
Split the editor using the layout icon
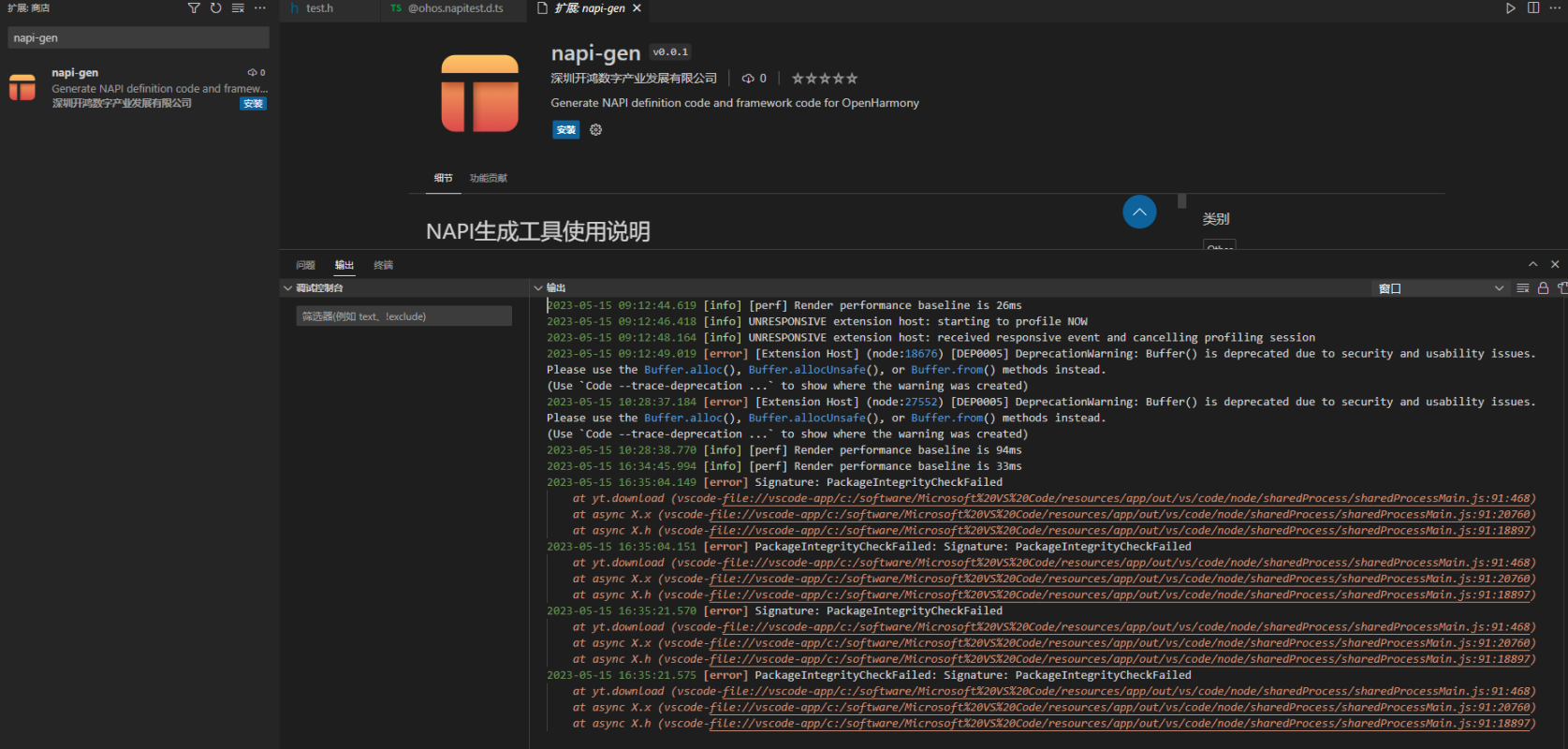pyautogui.click(x=1533, y=8)
